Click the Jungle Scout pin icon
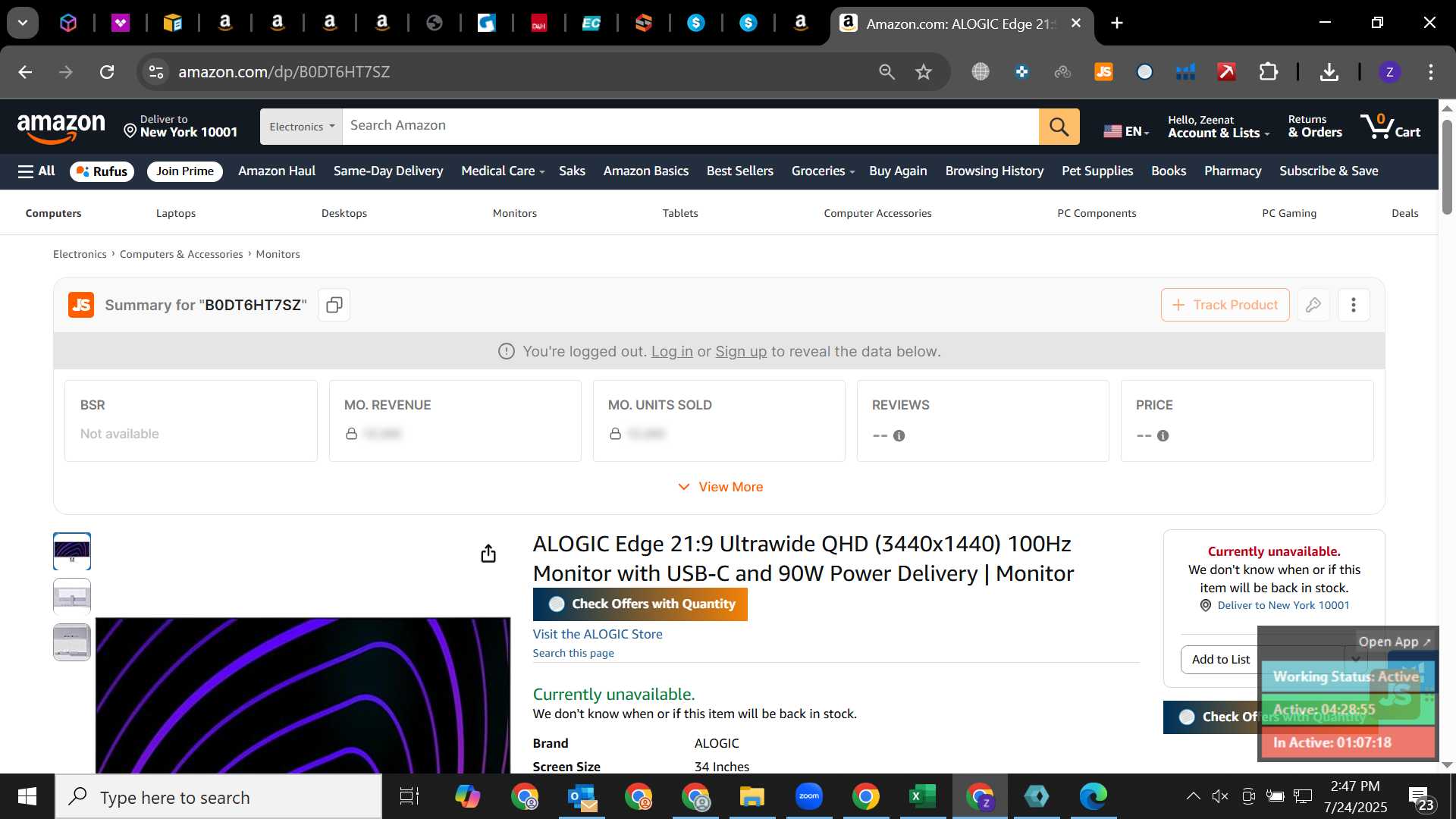Viewport: 1456px width, 819px height. tap(1313, 305)
